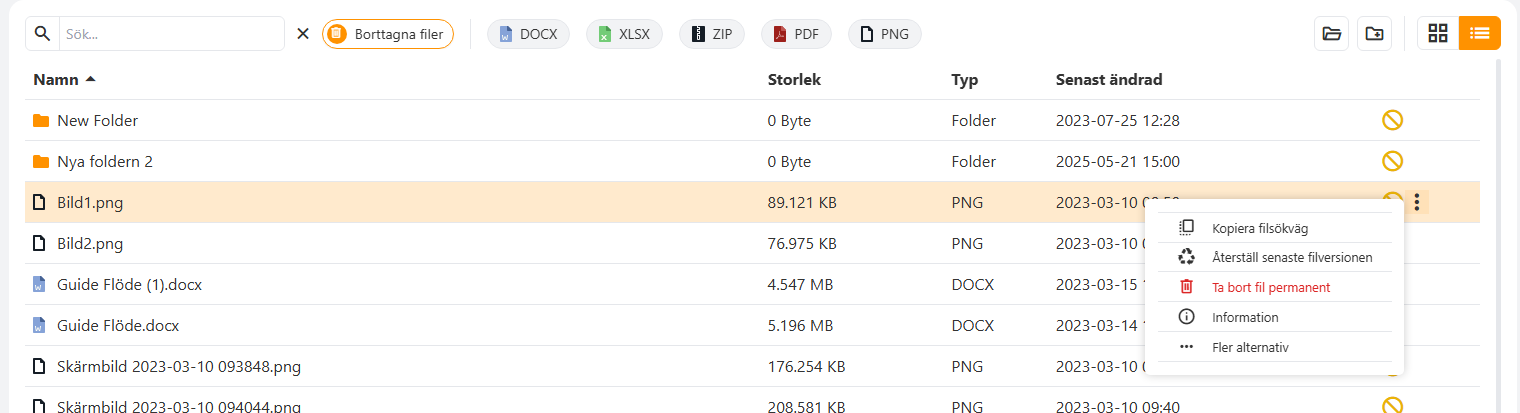Switch to grid view
This screenshot has width=1520, height=413.
coord(1438,33)
